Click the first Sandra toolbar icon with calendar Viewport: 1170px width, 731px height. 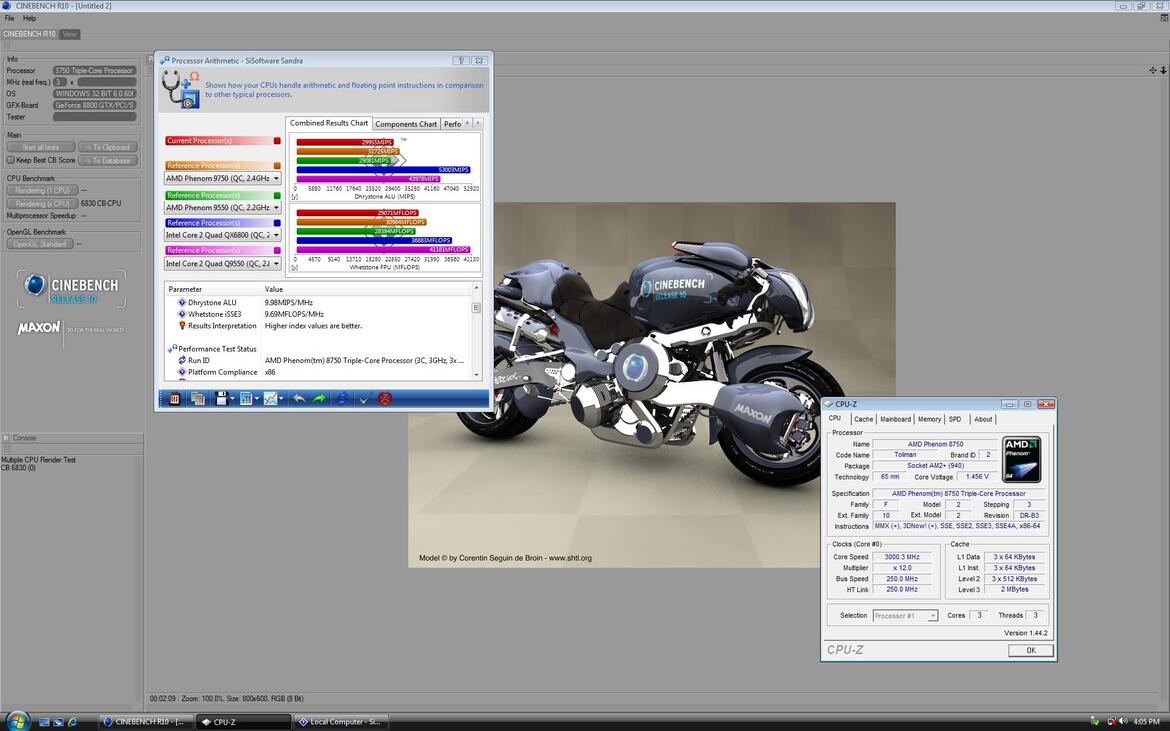click(174, 399)
